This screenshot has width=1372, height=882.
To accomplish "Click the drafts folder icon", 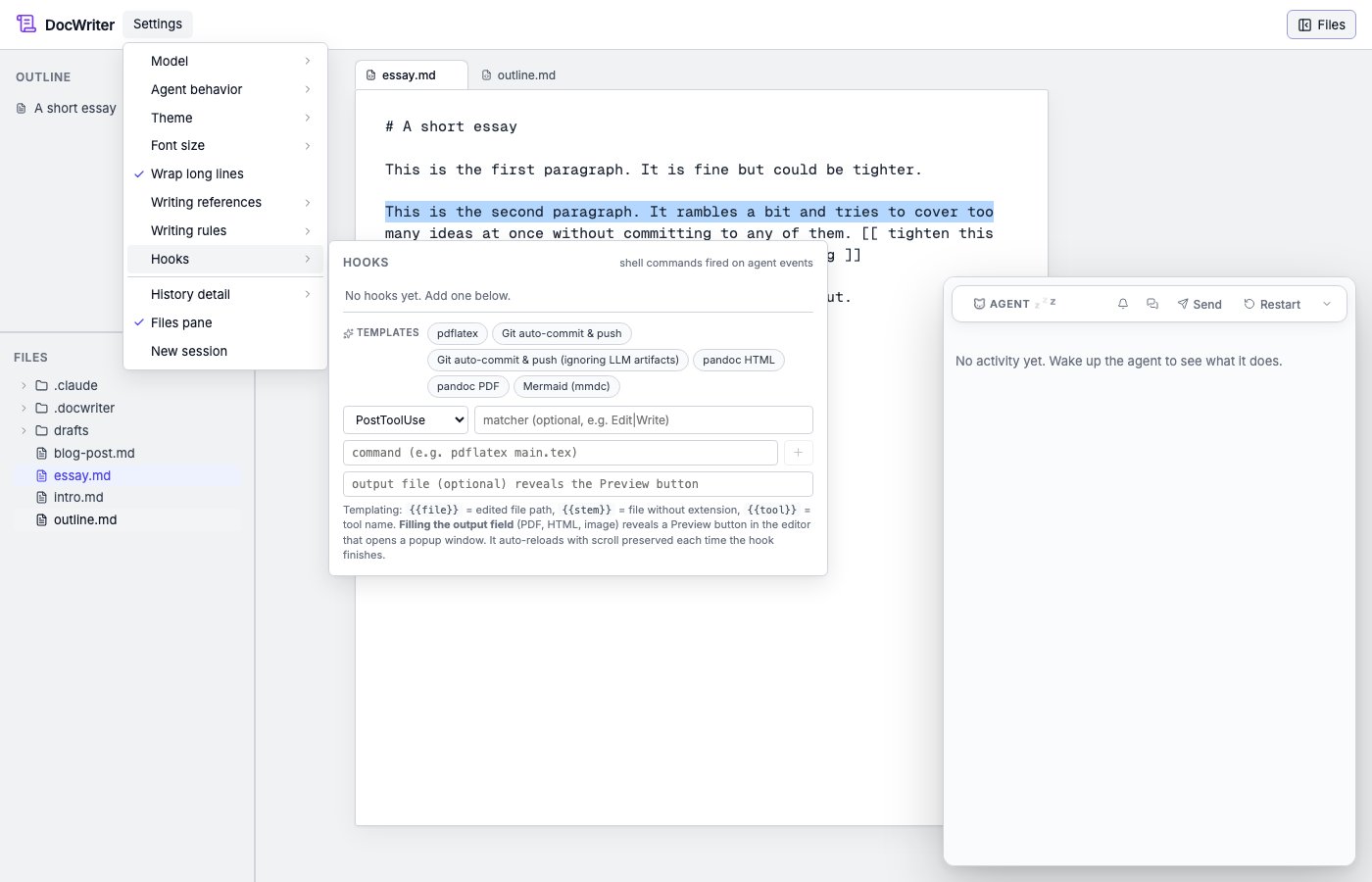I will point(41,430).
